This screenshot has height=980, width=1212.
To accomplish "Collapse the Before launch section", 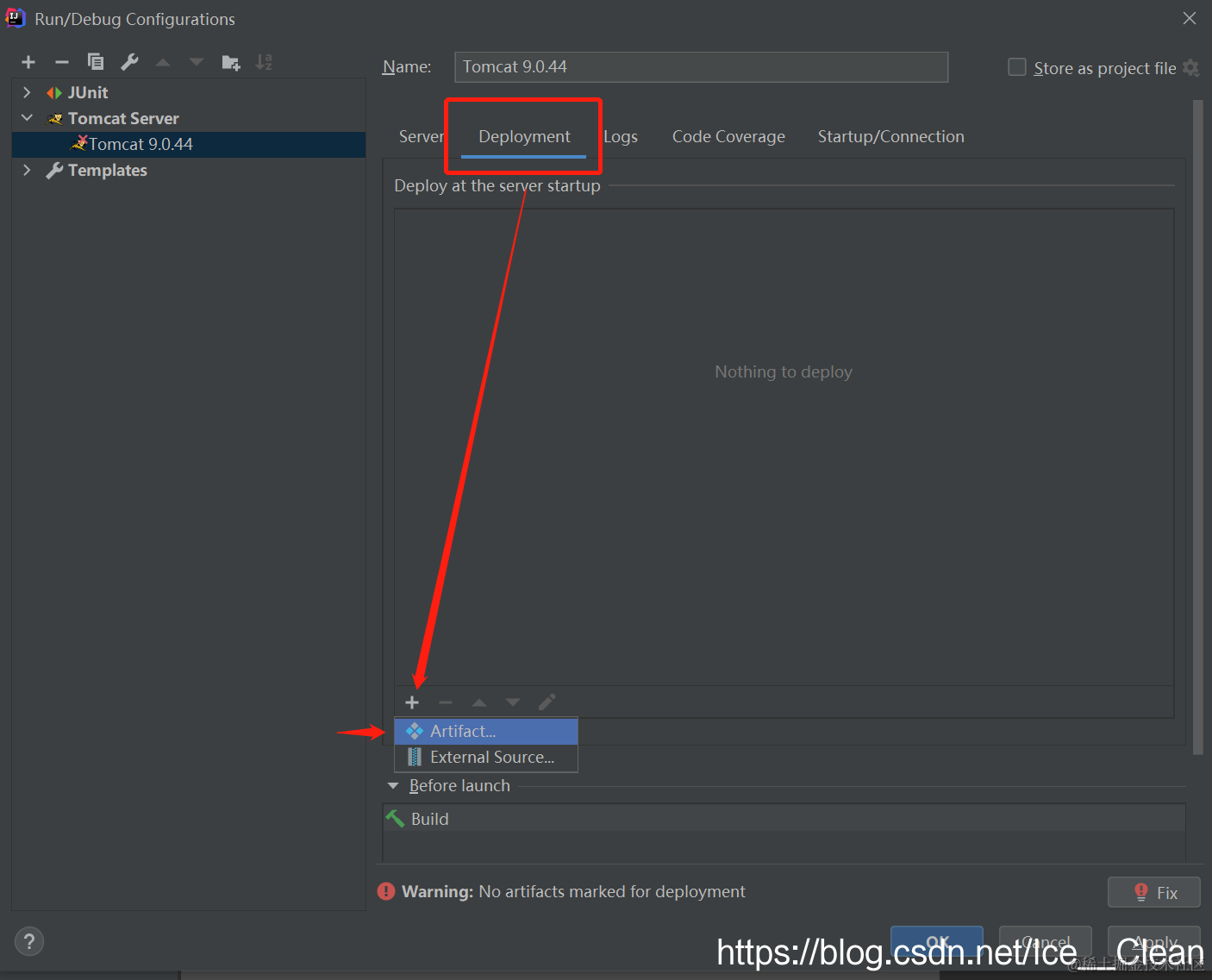I will pos(393,786).
